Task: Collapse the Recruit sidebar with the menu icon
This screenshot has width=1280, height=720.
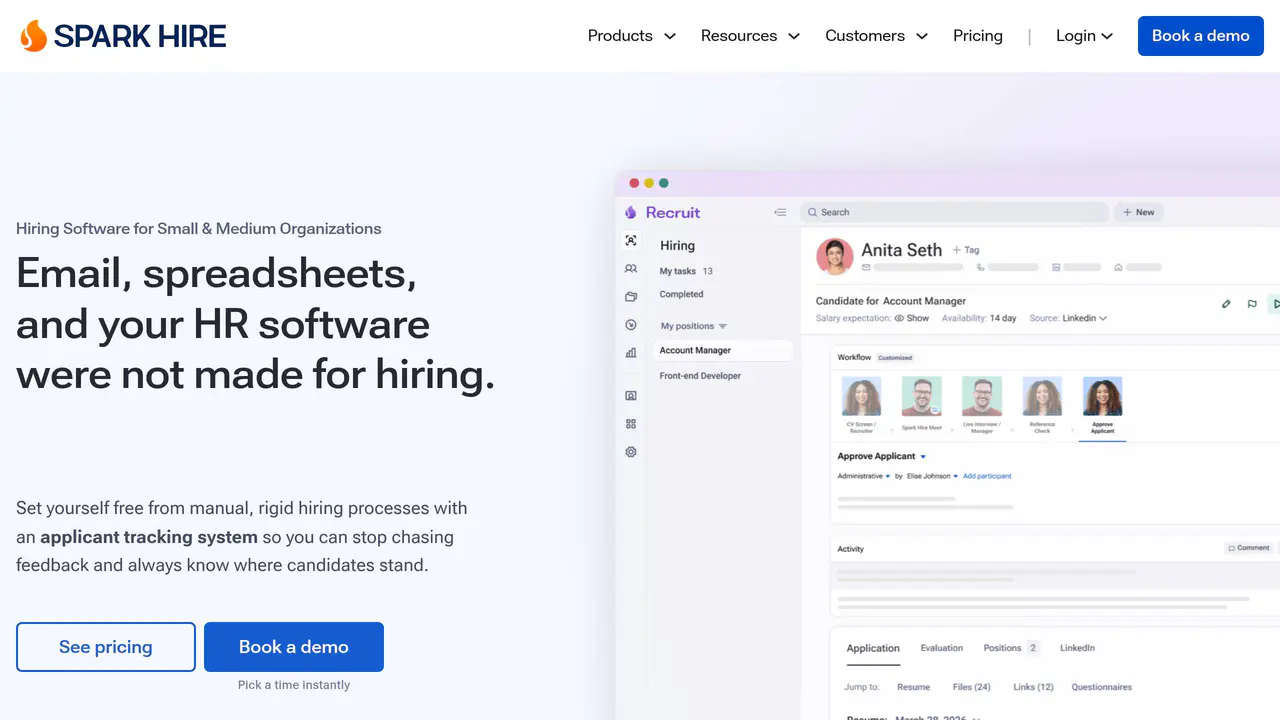Action: (780, 212)
